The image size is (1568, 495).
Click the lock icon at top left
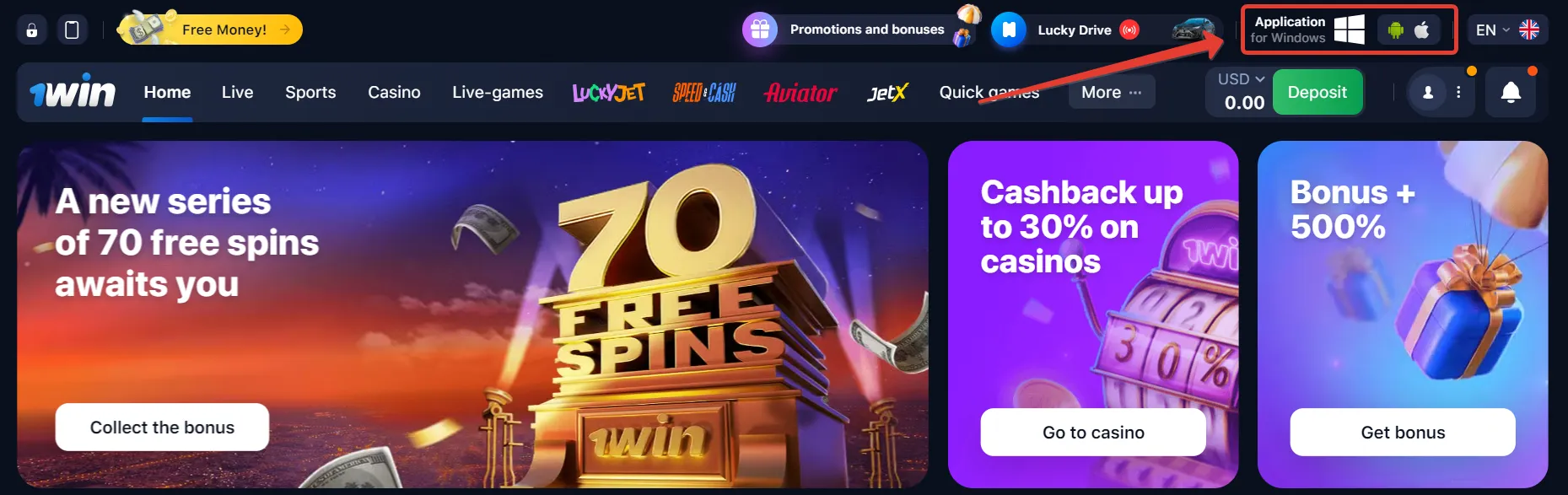click(x=32, y=30)
